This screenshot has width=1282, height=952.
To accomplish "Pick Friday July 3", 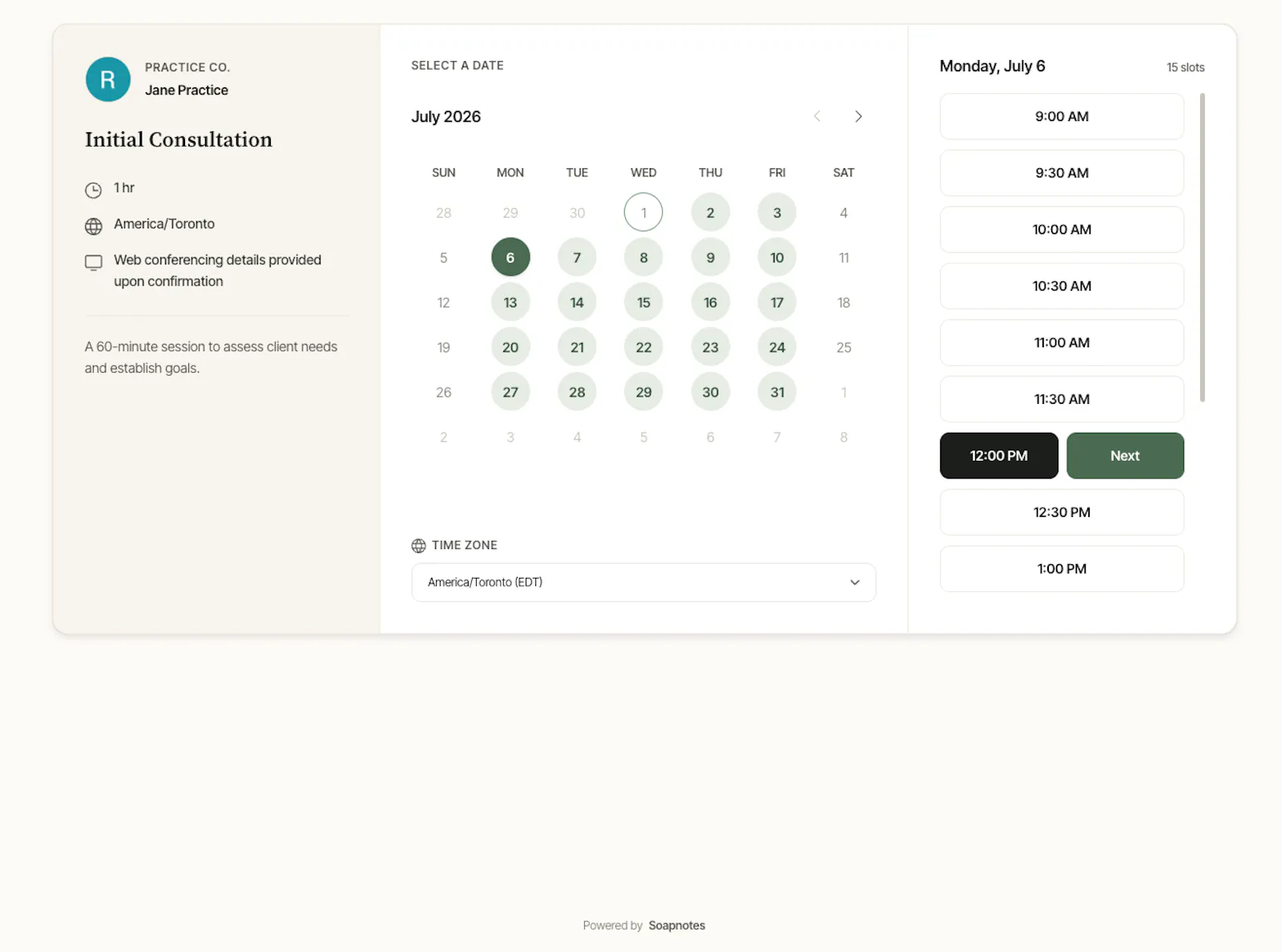I will click(777, 212).
